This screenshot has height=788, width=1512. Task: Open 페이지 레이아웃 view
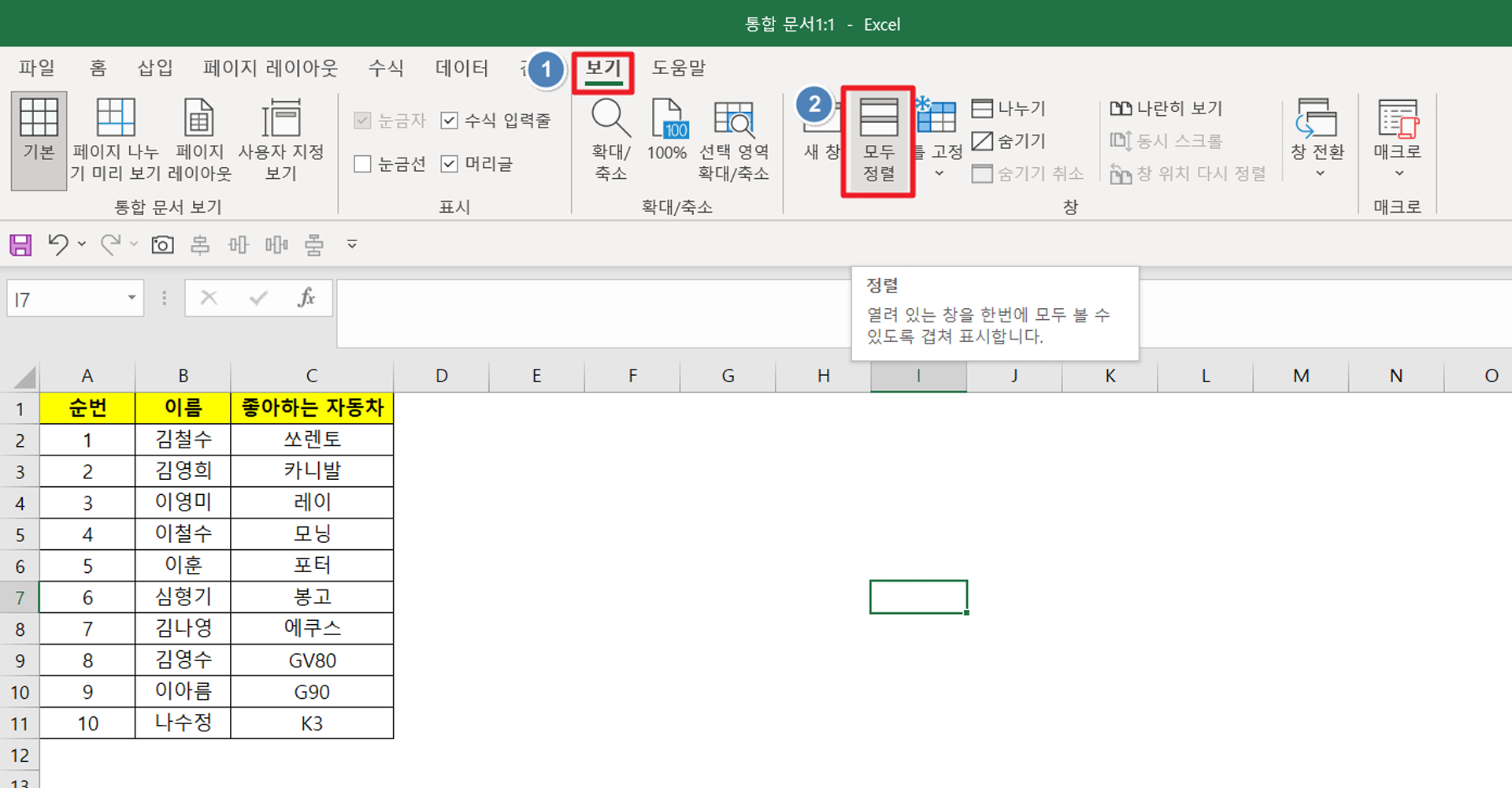(x=200, y=140)
